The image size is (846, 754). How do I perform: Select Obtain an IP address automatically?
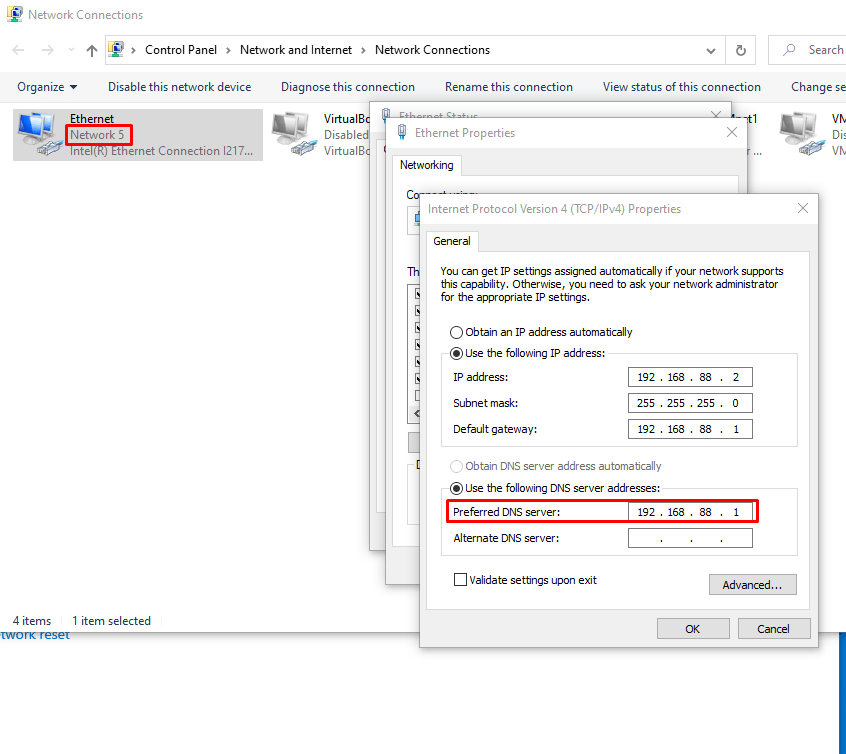coord(457,332)
